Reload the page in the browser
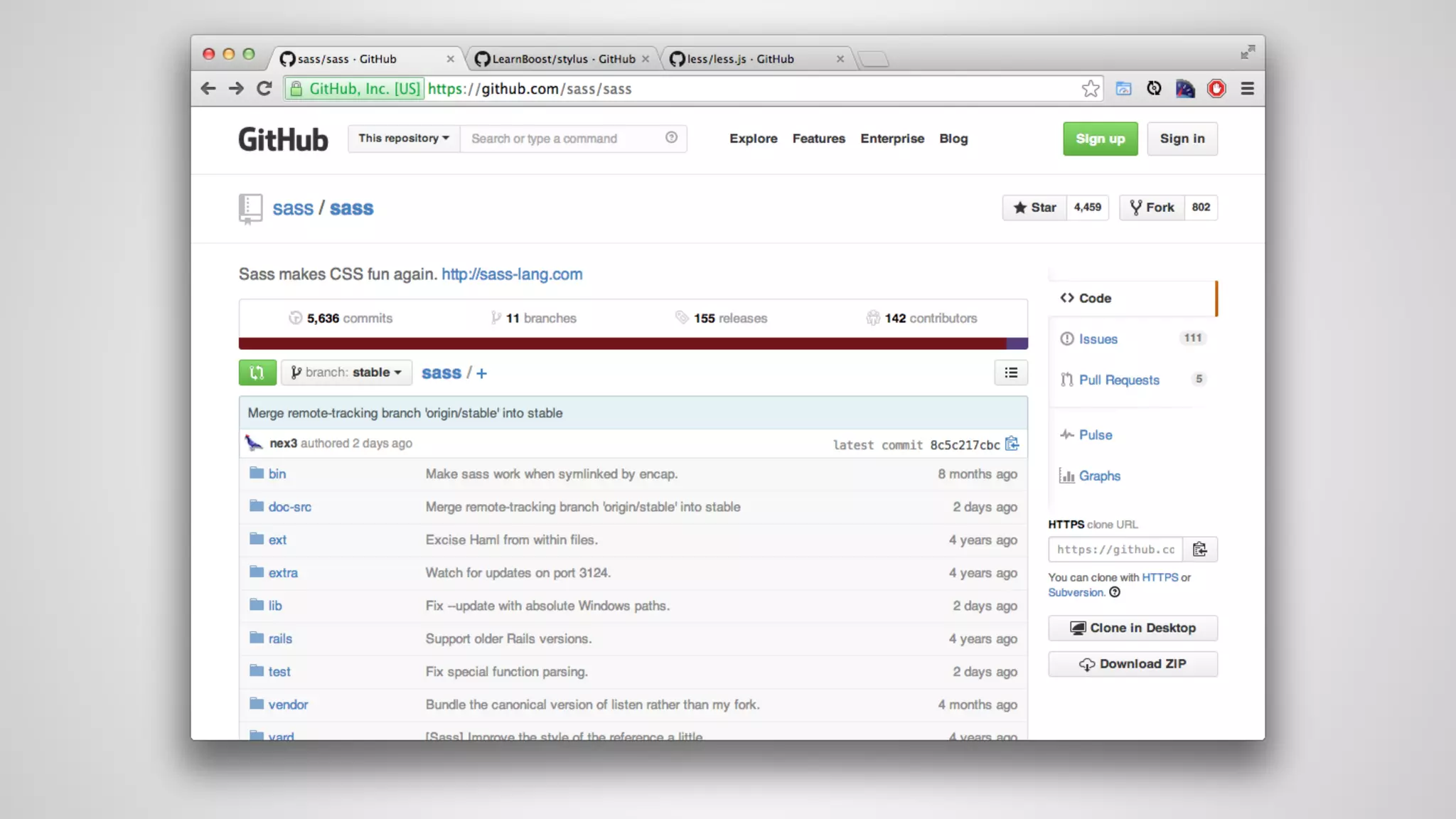The image size is (1456, 819). pos(264,89)
